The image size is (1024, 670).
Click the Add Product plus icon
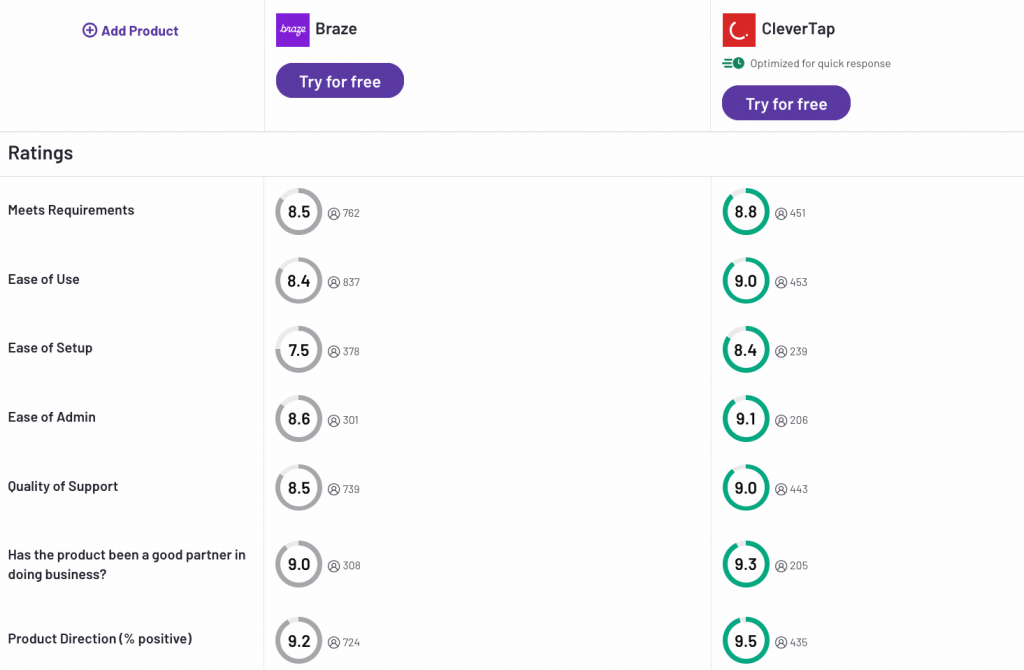point(90,31)
